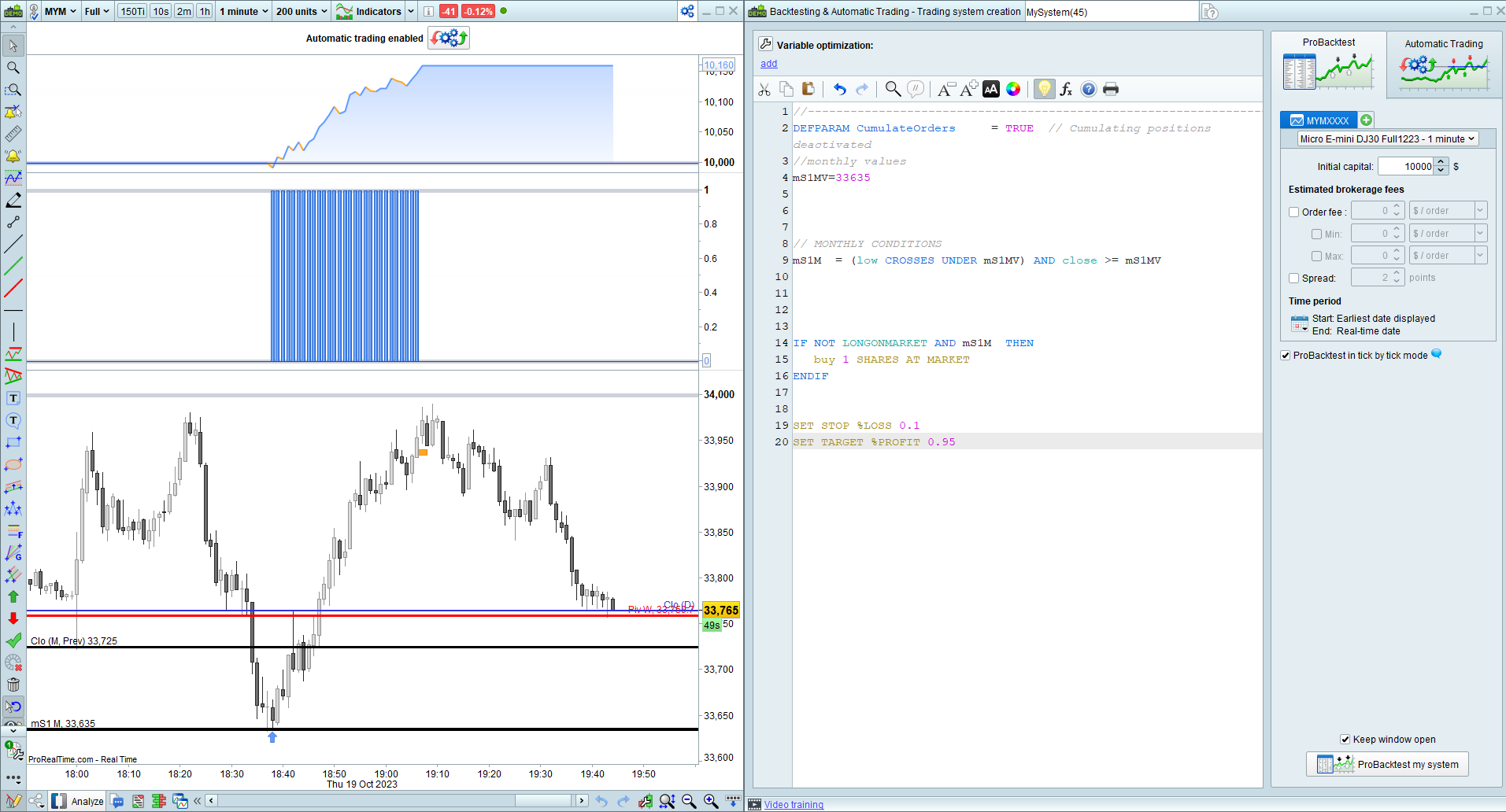This screenshot has width=1506, height=812.
Task: Select the green trend line tool
Action: coord(13,266)
